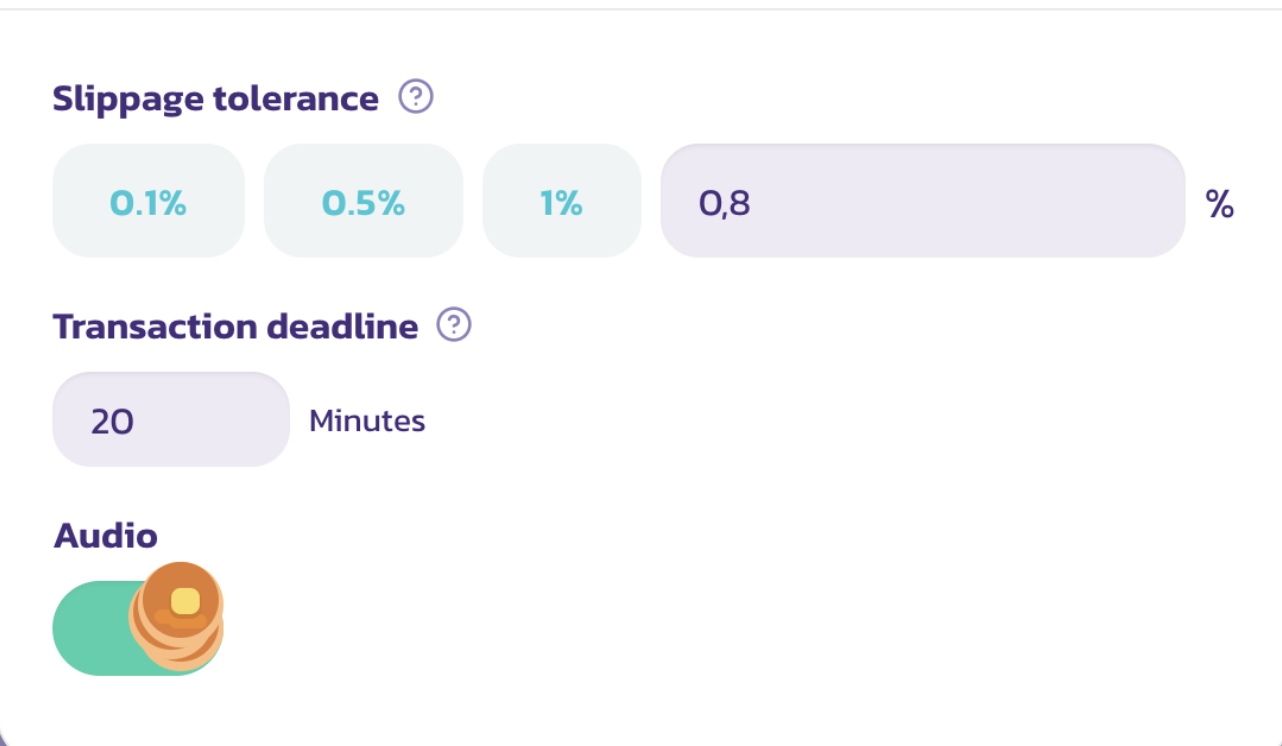Mute sounds using the pancake switch
This screenshot has height=746, width=1282.
(x=138, y=627)
